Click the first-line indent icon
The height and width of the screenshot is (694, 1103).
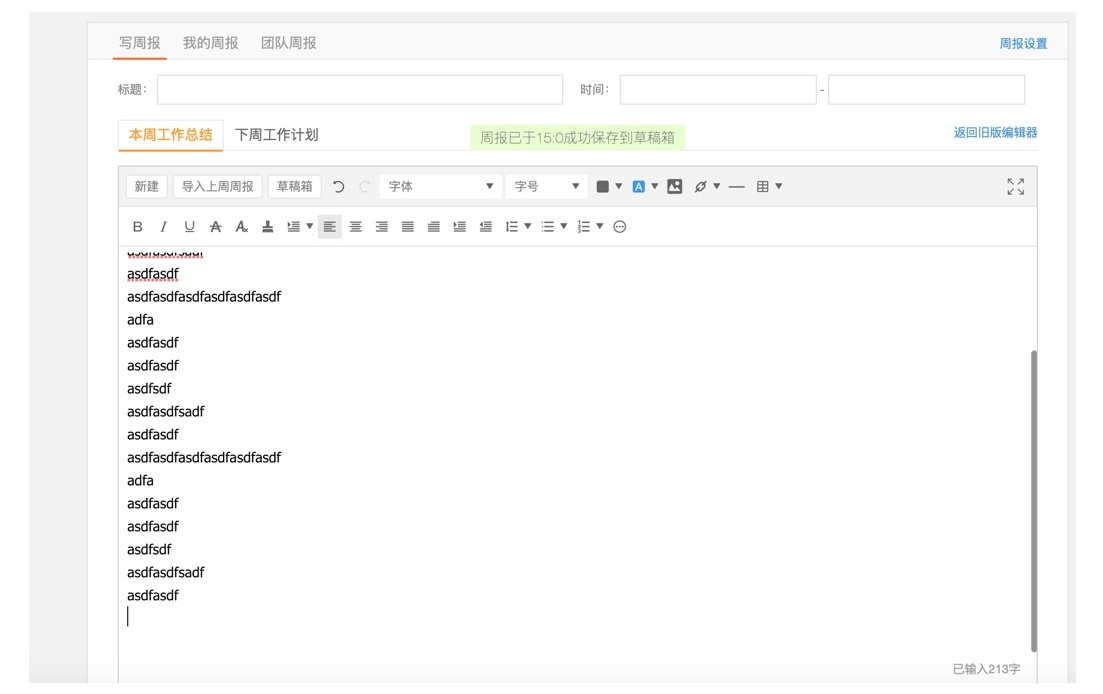(293, 226)
